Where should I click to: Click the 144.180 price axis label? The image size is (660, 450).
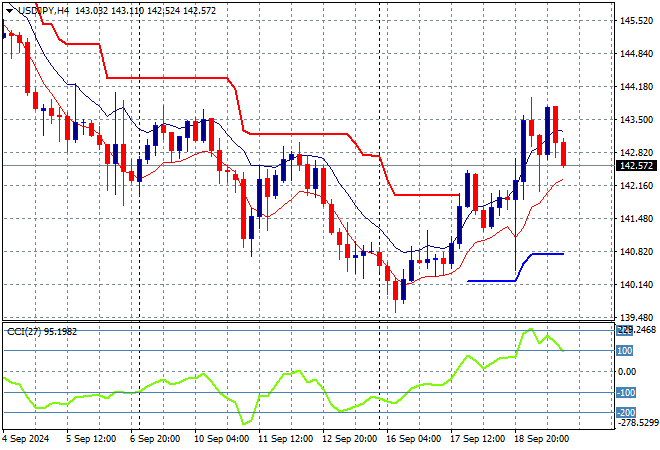(x=636, y=86)
